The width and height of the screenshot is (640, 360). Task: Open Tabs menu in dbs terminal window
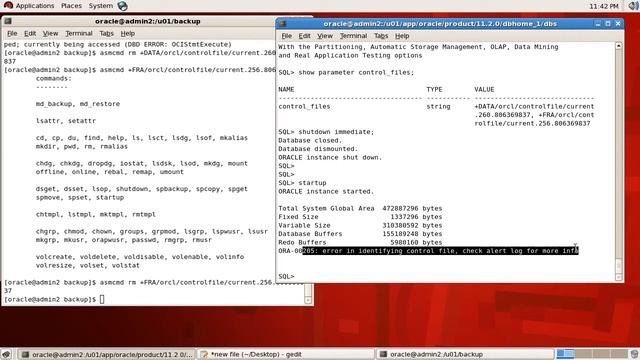point(381,36)
